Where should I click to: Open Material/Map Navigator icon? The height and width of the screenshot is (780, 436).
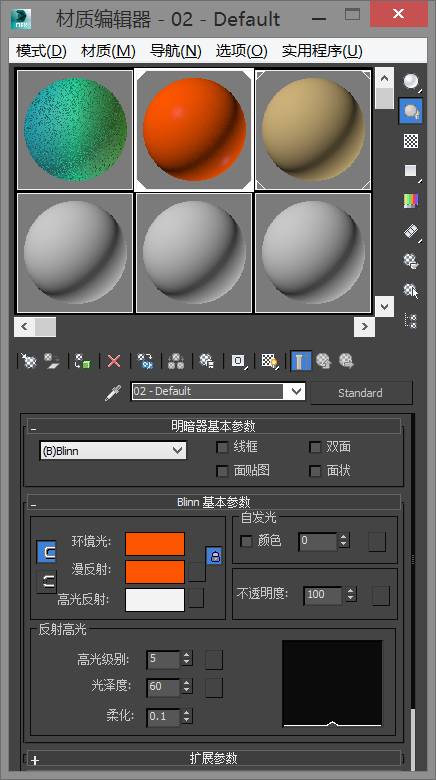pyautogui.click(x=411, y=321)
